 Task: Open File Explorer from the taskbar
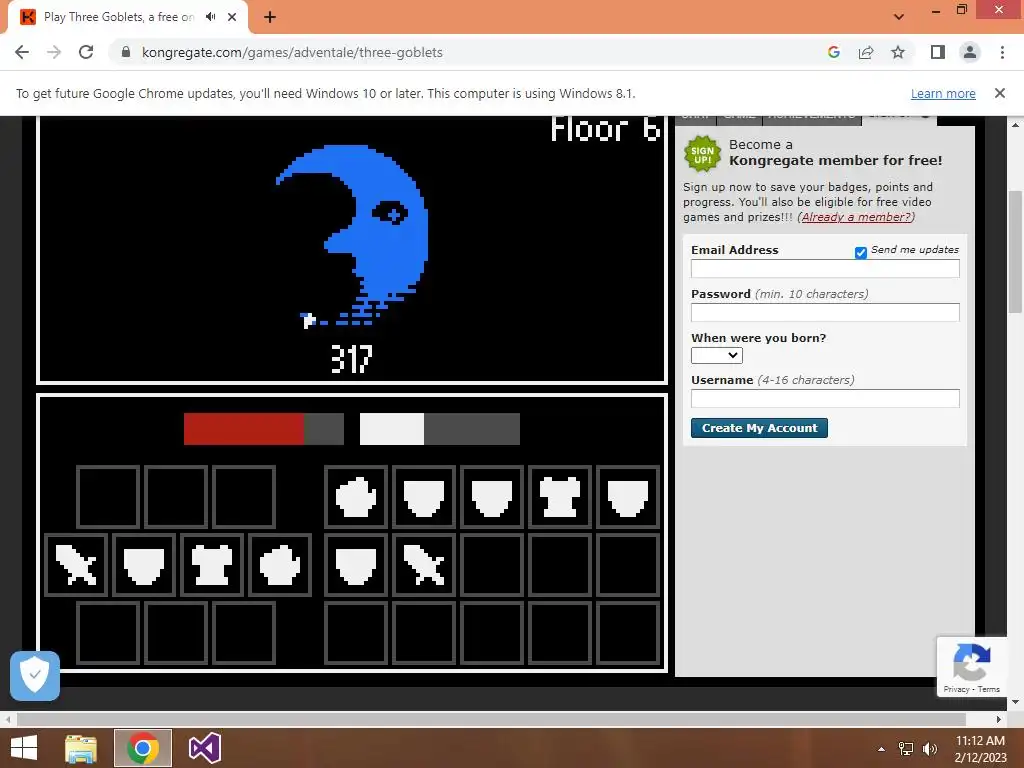click(x=81, y=748)
